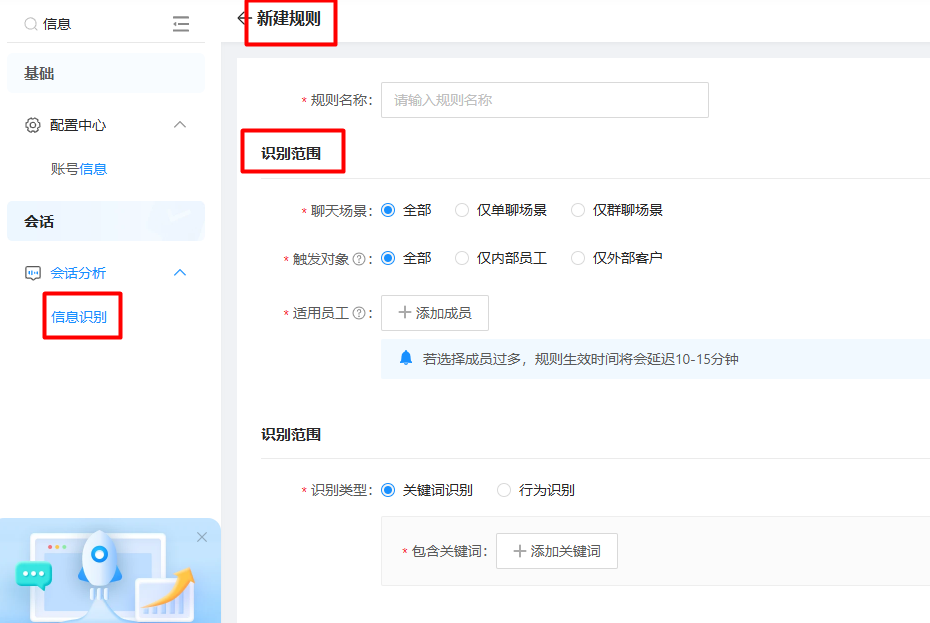The image size is (930, 623).
Task: Open help tooltip next to 触发对象
Action: click(x=359, y=259)
